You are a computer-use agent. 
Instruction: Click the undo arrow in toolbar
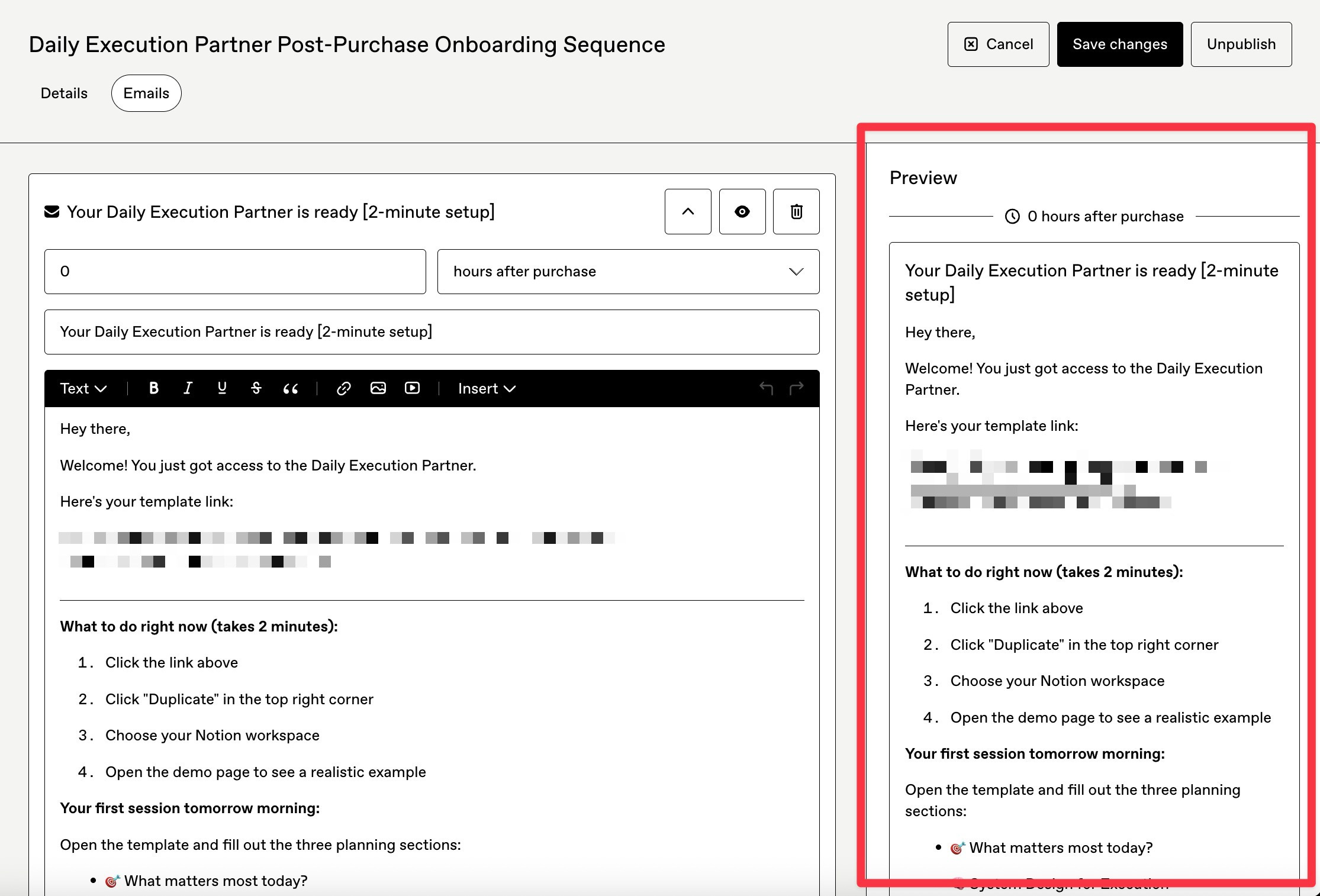click(766, 388)
